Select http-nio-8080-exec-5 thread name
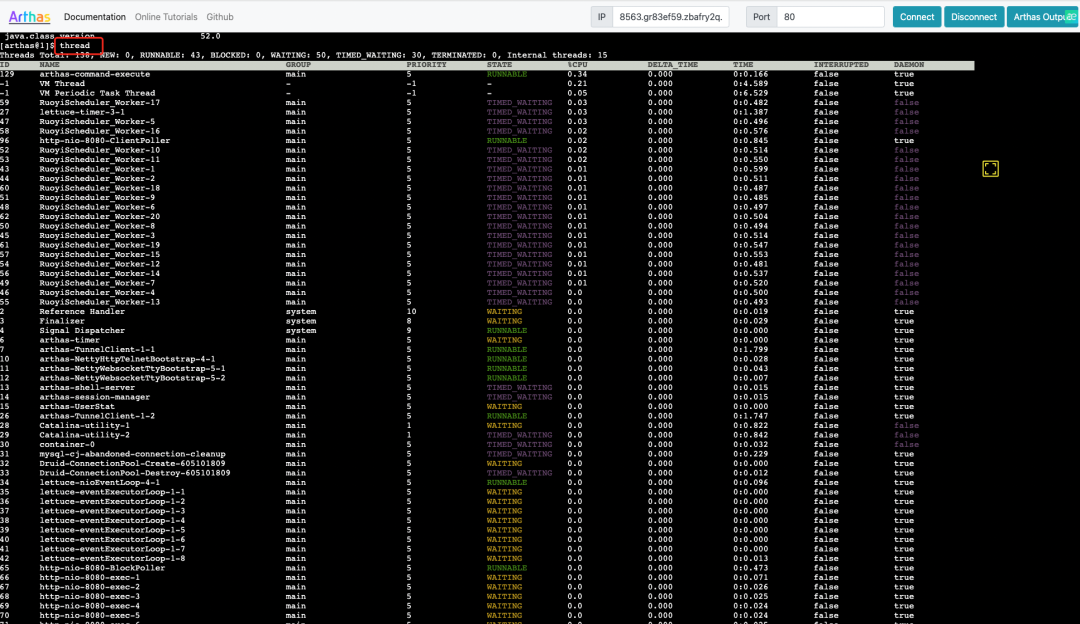This screenshot has width=1080, height=624. 90,616
